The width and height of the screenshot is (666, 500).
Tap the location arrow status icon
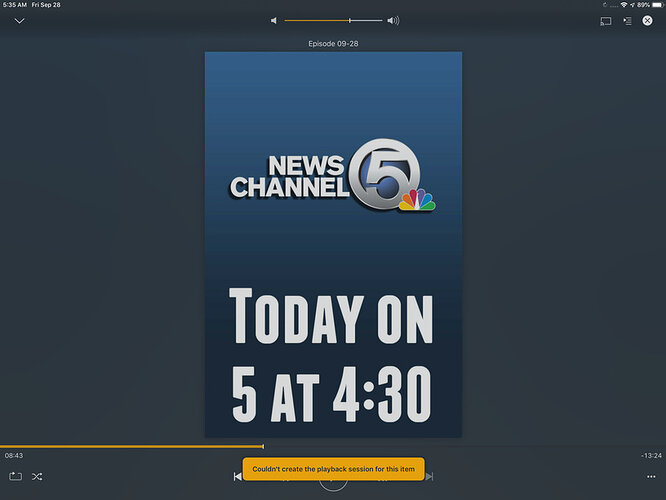[x=632, y=5]
